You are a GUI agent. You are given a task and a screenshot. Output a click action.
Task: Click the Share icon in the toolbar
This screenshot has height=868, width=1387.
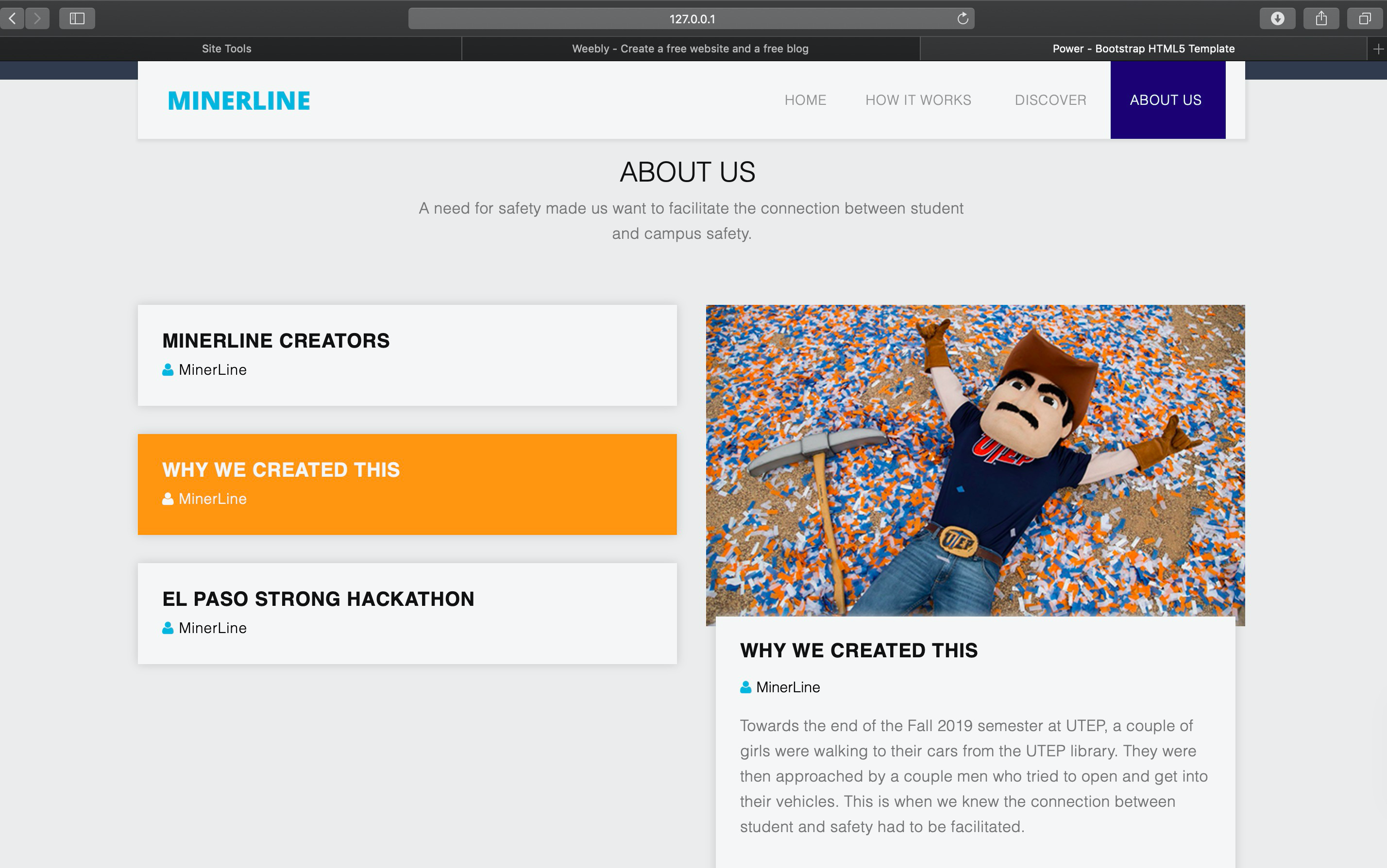point(1321,18)
